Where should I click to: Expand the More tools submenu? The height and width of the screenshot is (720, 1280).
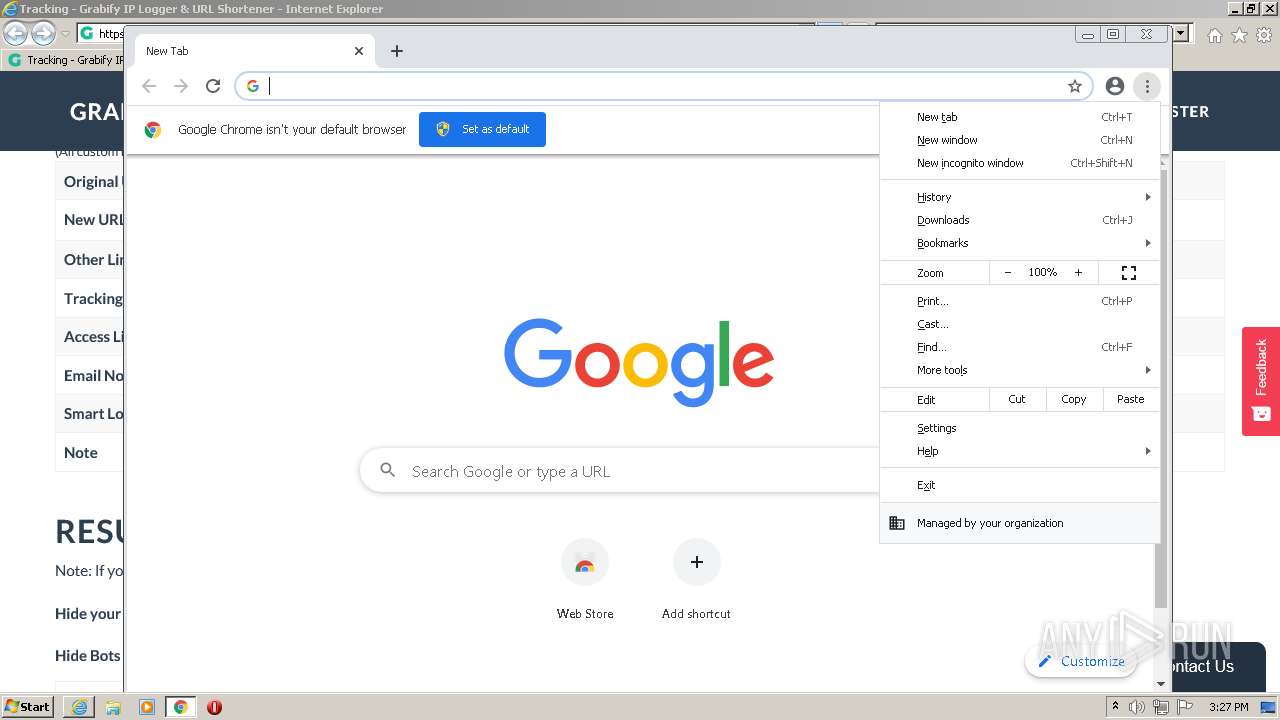pyautogui.click(x=1020, y=370)
